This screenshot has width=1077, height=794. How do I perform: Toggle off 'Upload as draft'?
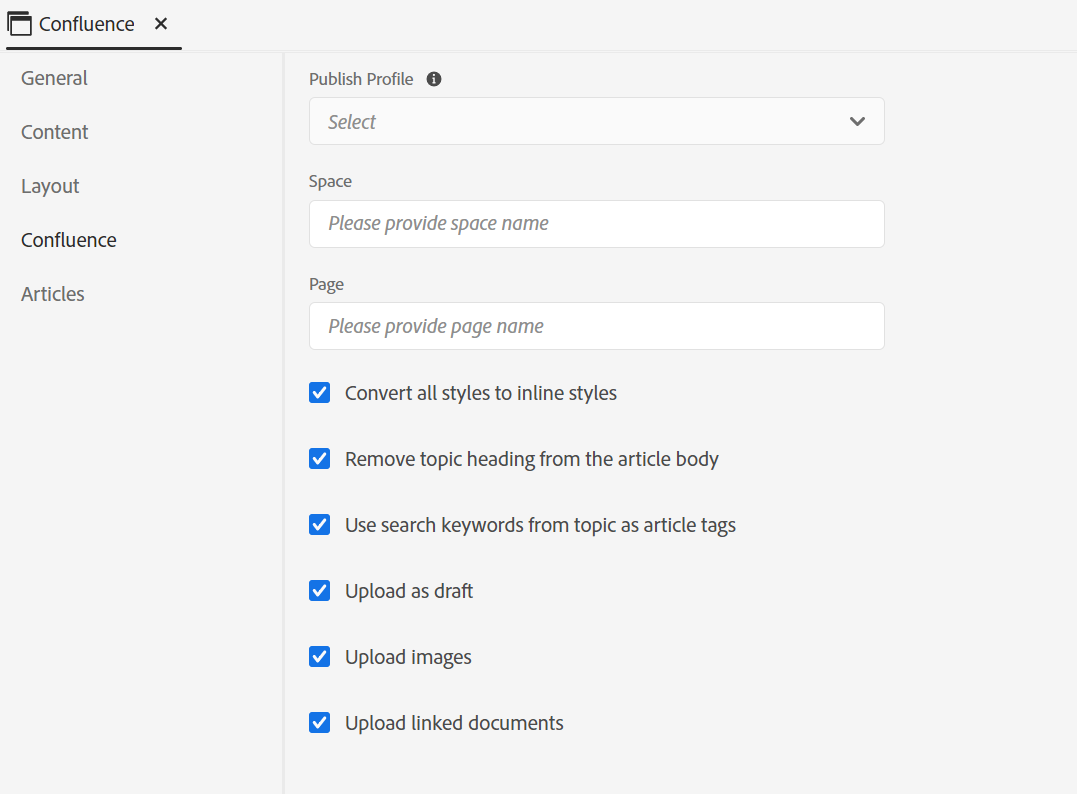point(319,590)
